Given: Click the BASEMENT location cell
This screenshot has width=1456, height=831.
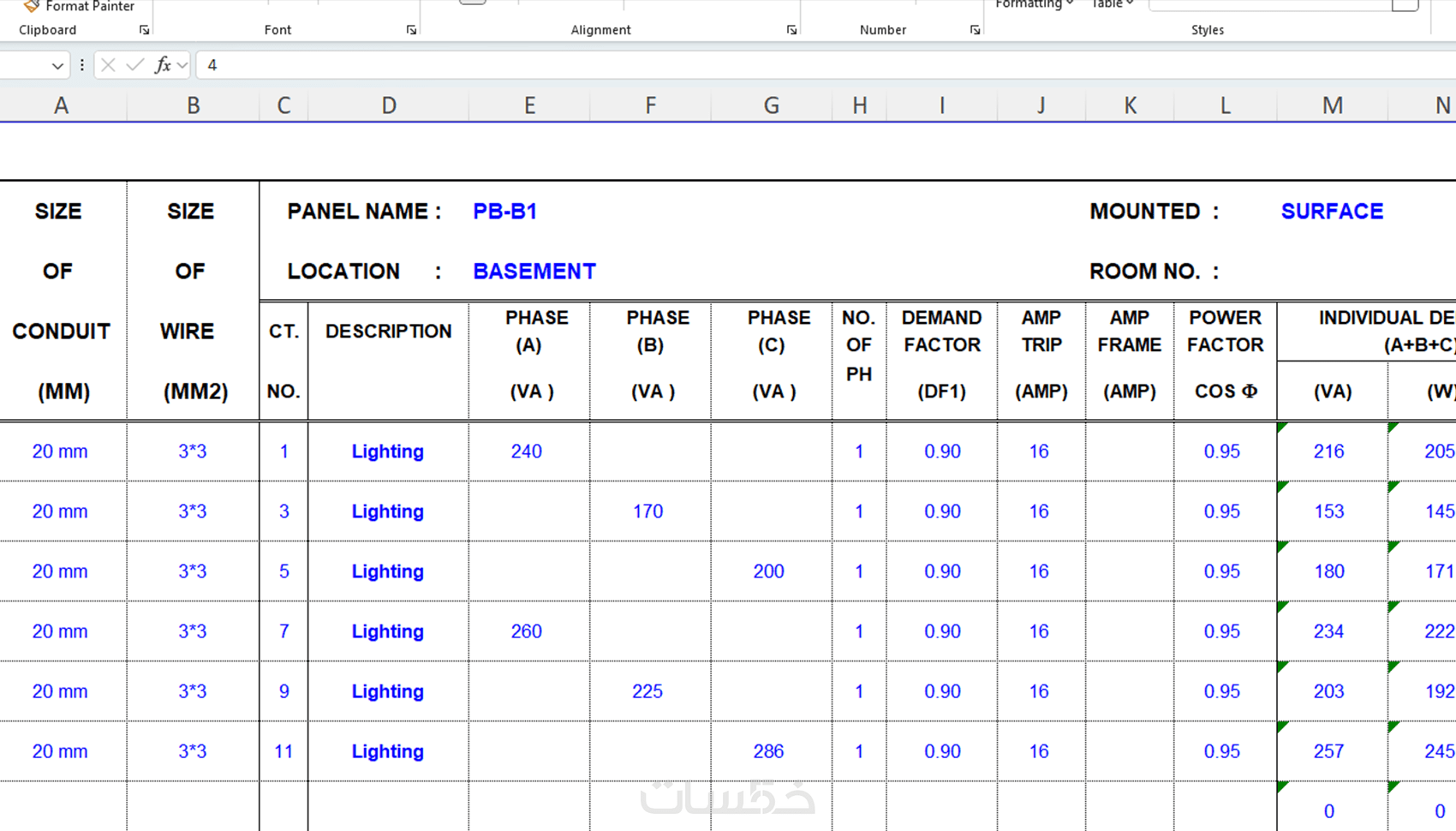Looking at the screenshot, I should [x=534, y=272].
